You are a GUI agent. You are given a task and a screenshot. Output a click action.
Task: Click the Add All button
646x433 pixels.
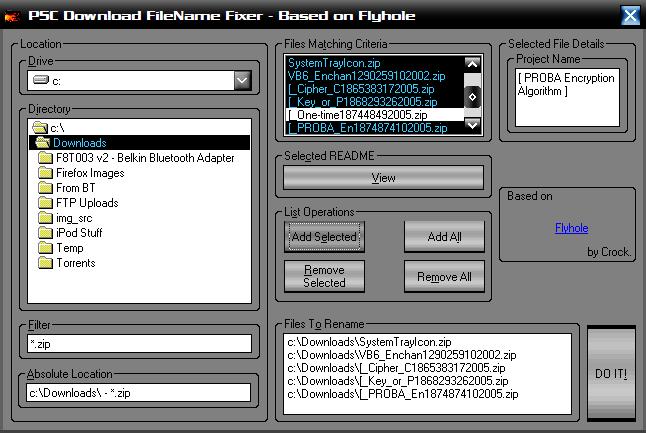(444, 237)
